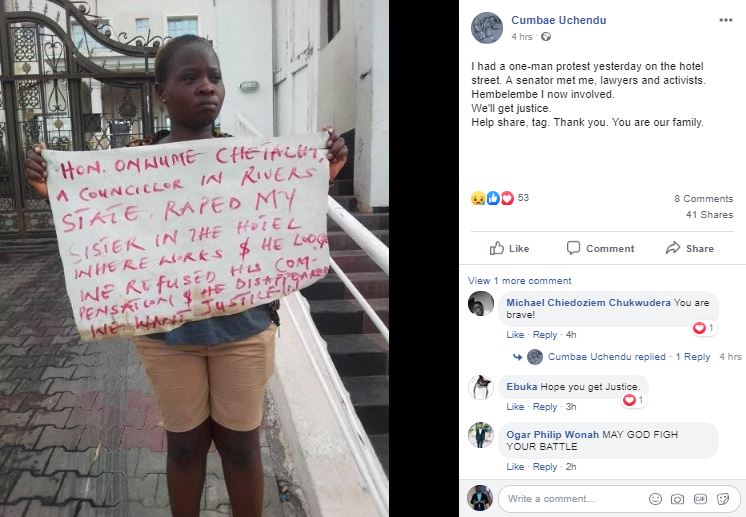
Task: Post a GIF using the GIF icon
Action: point(700,499)
